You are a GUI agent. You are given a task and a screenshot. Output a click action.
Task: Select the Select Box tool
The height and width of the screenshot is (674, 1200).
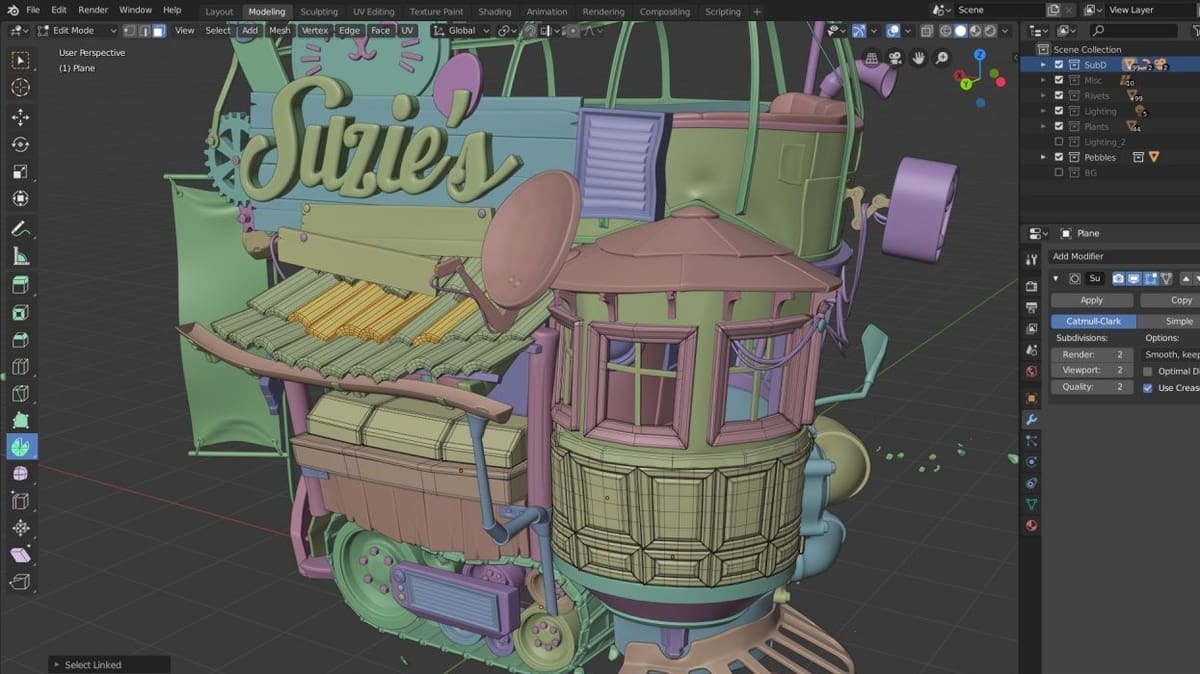(20, 61)
